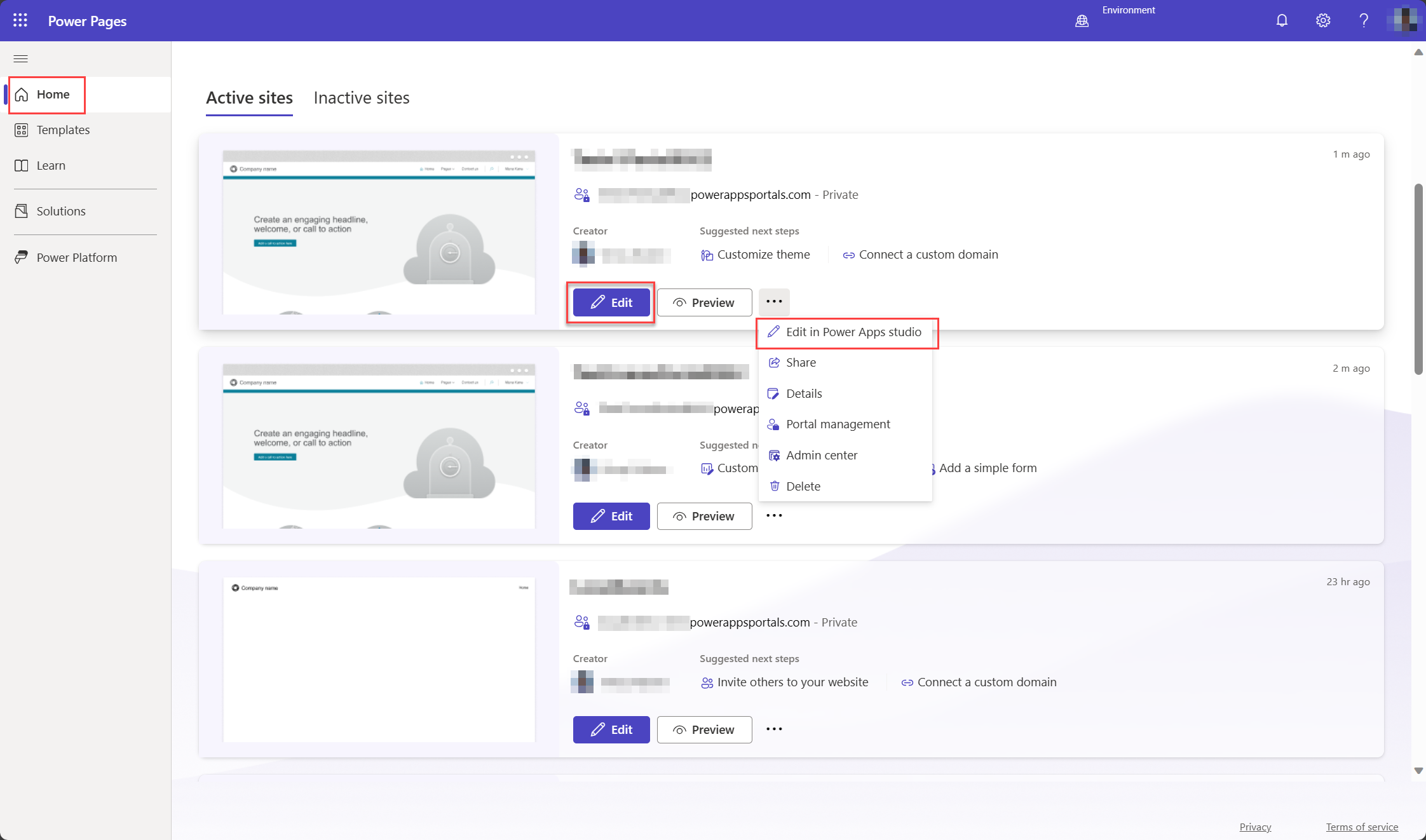
Task: Click the Power Platform sidebar item
Action: (76, 257)
